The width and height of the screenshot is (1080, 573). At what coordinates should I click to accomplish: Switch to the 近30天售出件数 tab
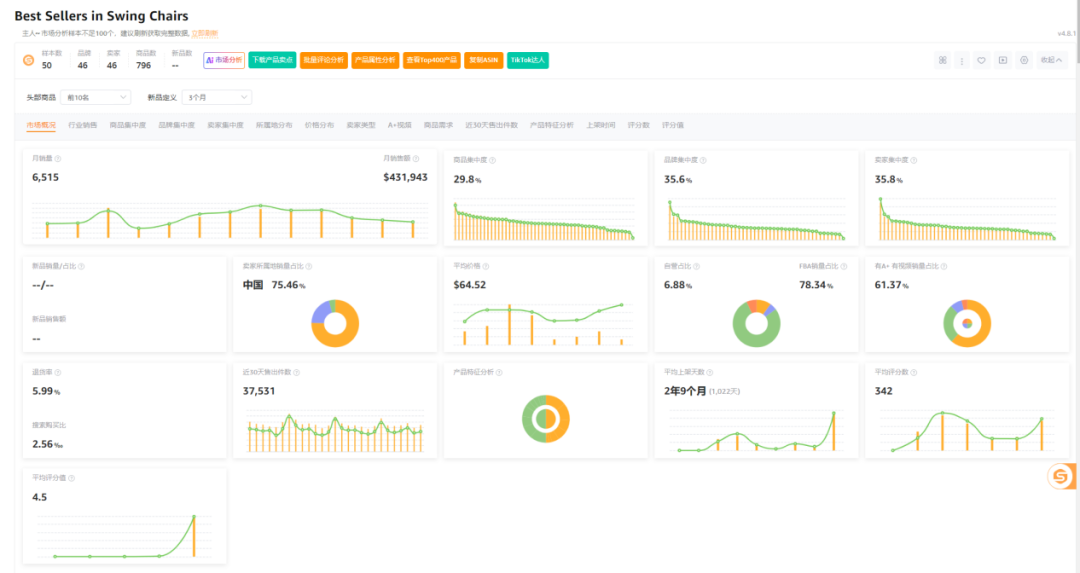(491, 125)
